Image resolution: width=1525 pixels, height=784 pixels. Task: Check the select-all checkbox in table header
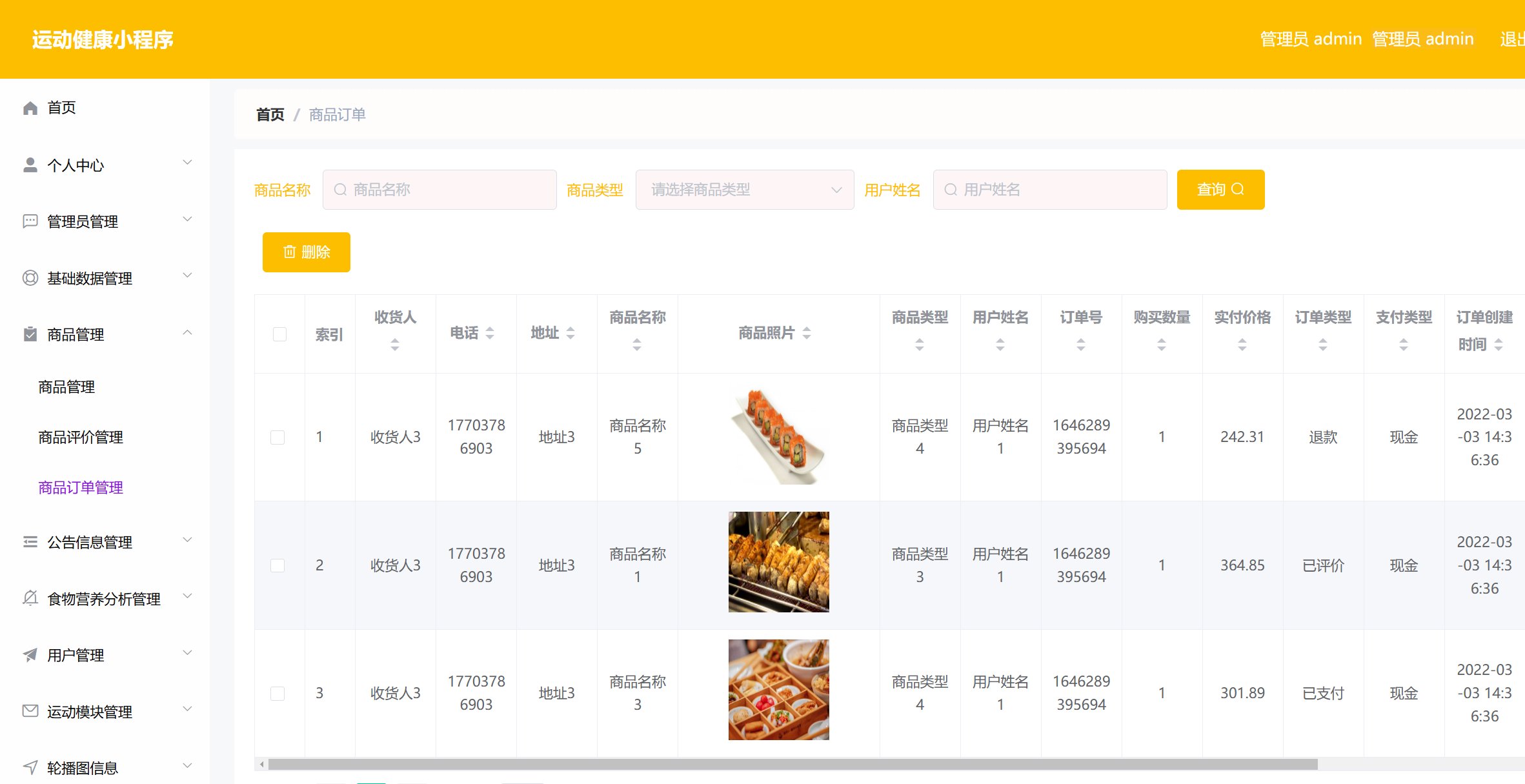point(279,334)
